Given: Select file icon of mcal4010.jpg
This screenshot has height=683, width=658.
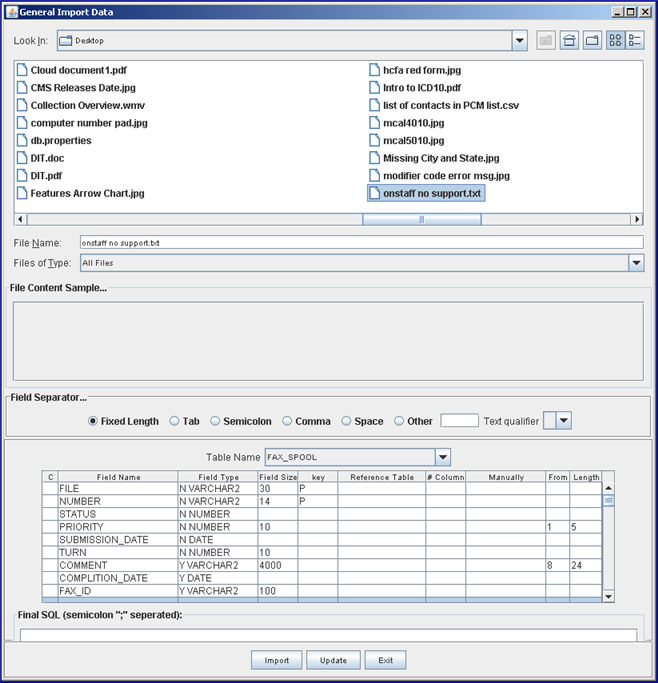Looking at the screenshot, I should 374,123.
